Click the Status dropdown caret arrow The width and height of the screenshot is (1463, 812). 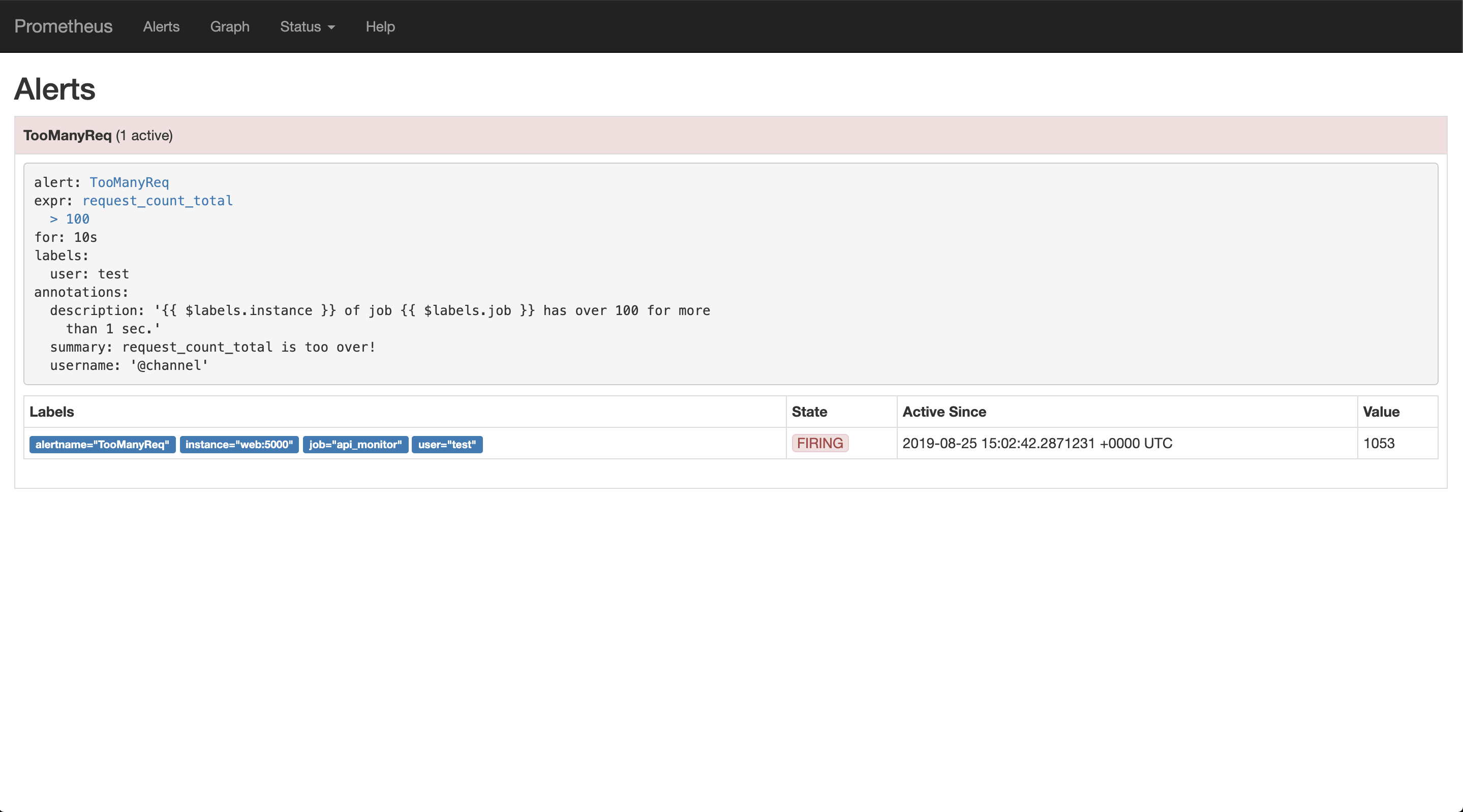(x=331, y=27)
